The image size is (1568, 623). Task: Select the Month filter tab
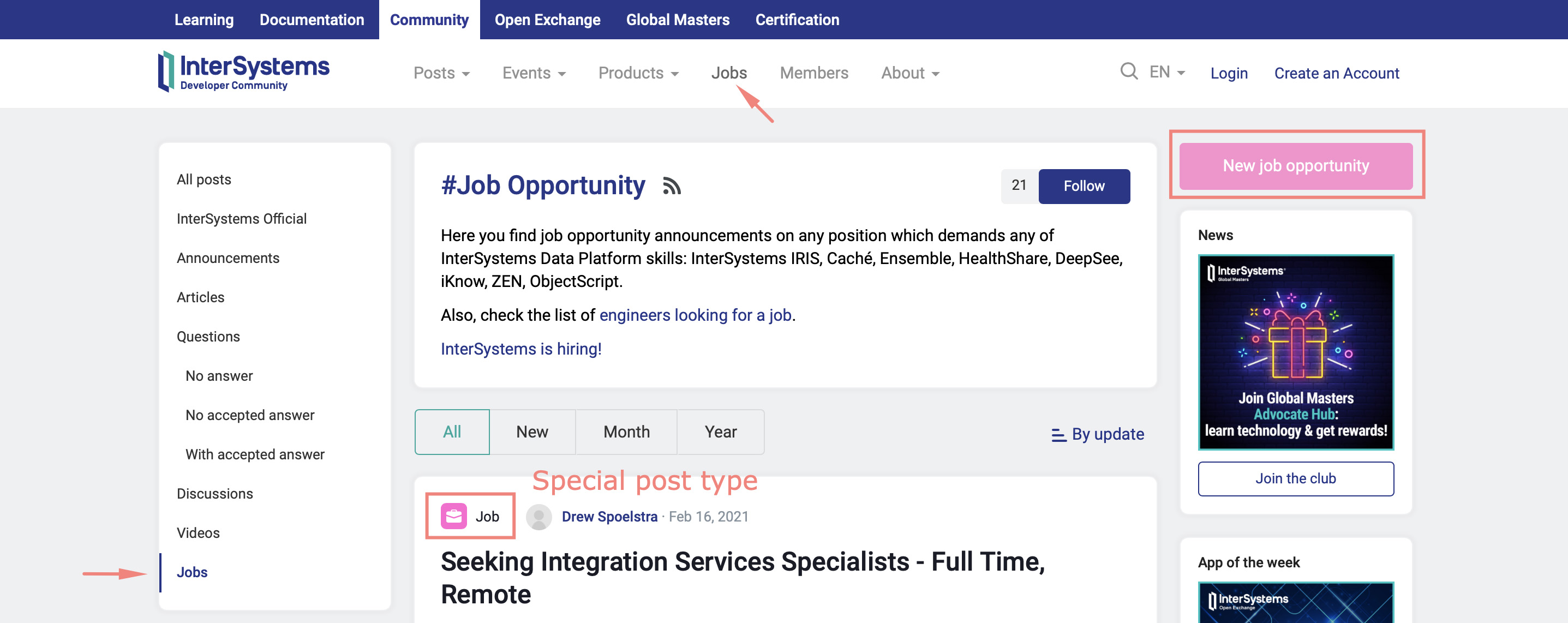pos(626,432)
